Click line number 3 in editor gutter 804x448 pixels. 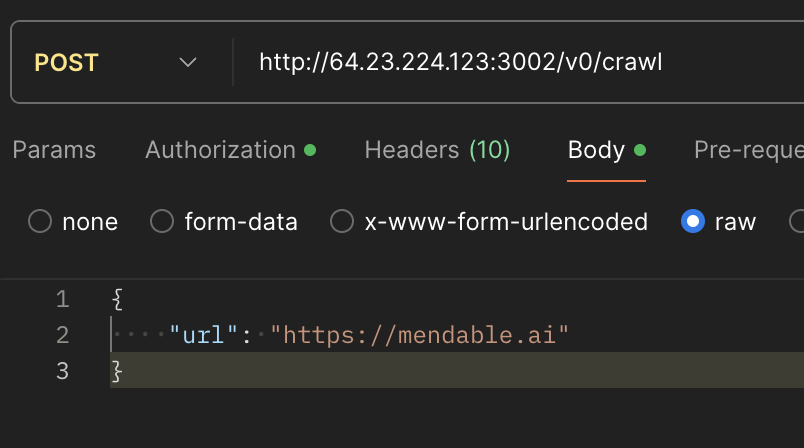(x=62, y=371)
